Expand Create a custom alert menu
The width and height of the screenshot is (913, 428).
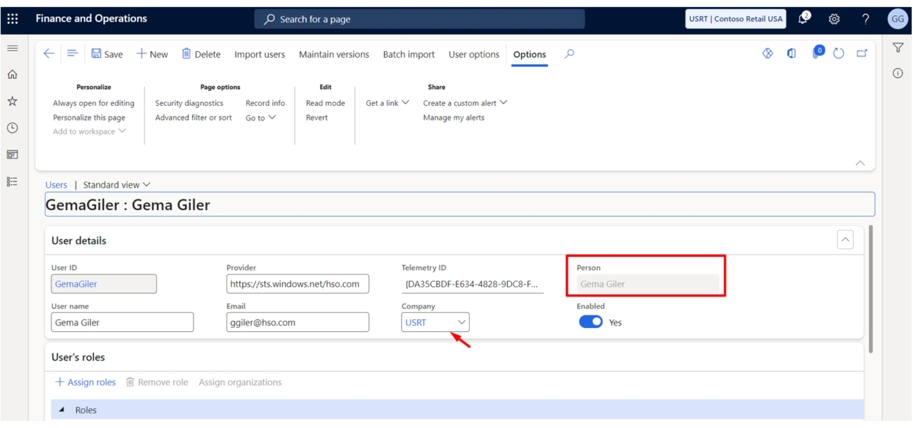(x=465, y=103)
